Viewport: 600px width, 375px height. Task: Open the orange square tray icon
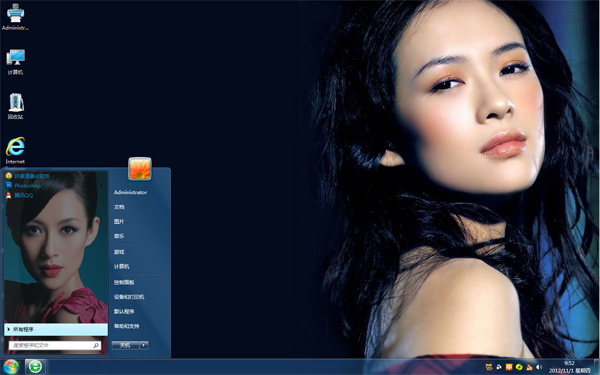click(x=509, y=367)
